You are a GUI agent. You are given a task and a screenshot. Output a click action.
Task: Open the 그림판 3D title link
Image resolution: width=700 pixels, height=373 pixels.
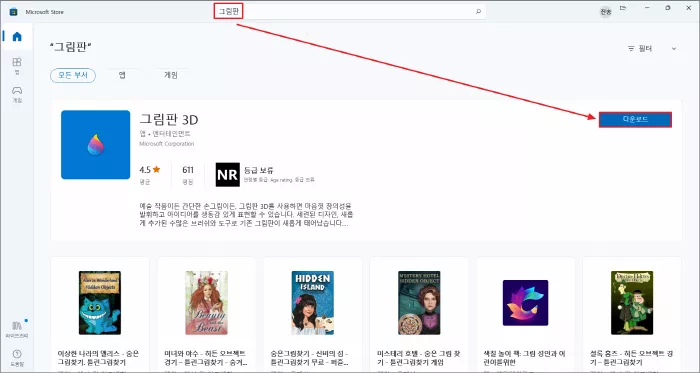tap(169, 120)
